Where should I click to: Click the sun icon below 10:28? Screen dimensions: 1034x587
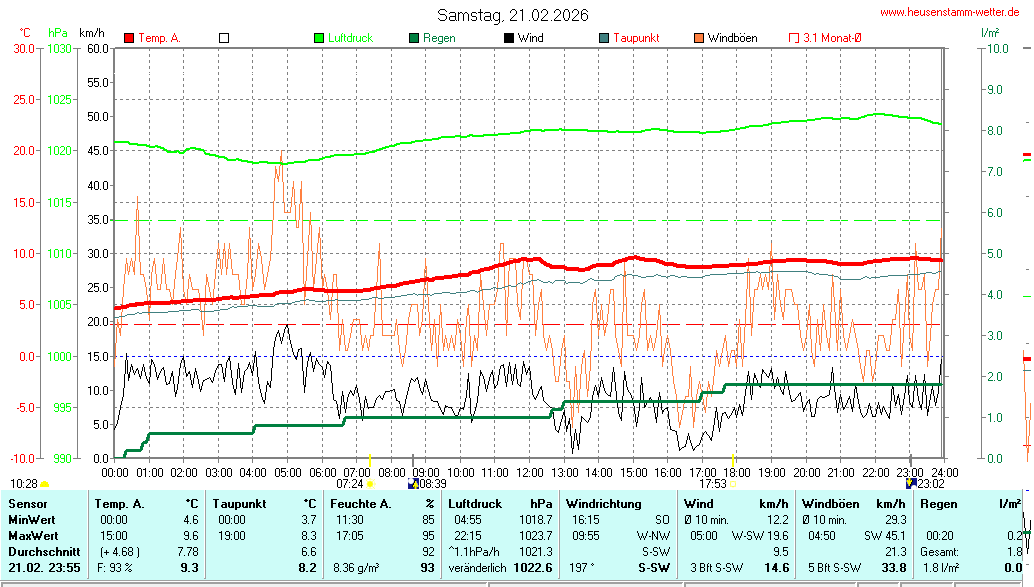45,484
